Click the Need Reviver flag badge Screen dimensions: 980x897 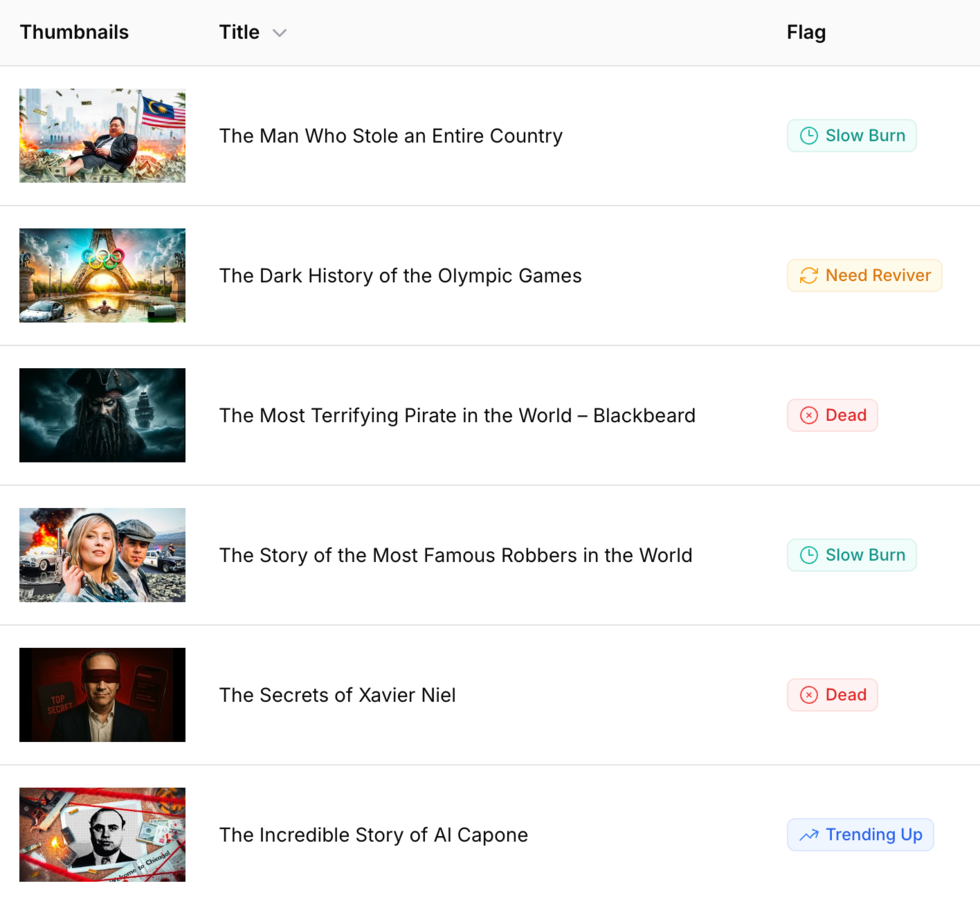click(864, 276)
